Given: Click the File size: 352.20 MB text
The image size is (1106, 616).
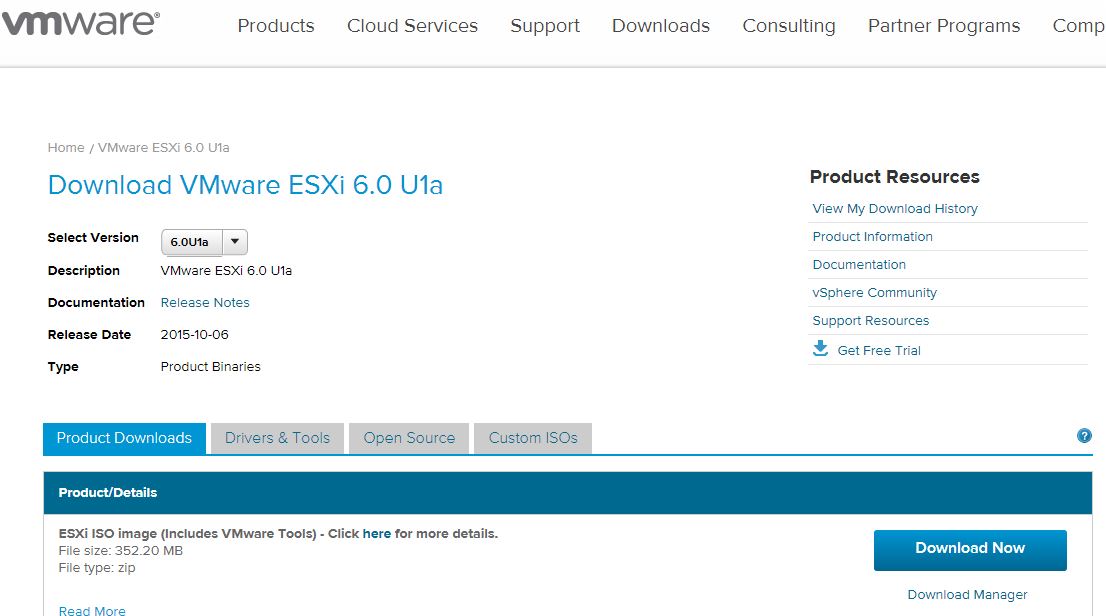Looking at the screenshot, I should (121, 550).
